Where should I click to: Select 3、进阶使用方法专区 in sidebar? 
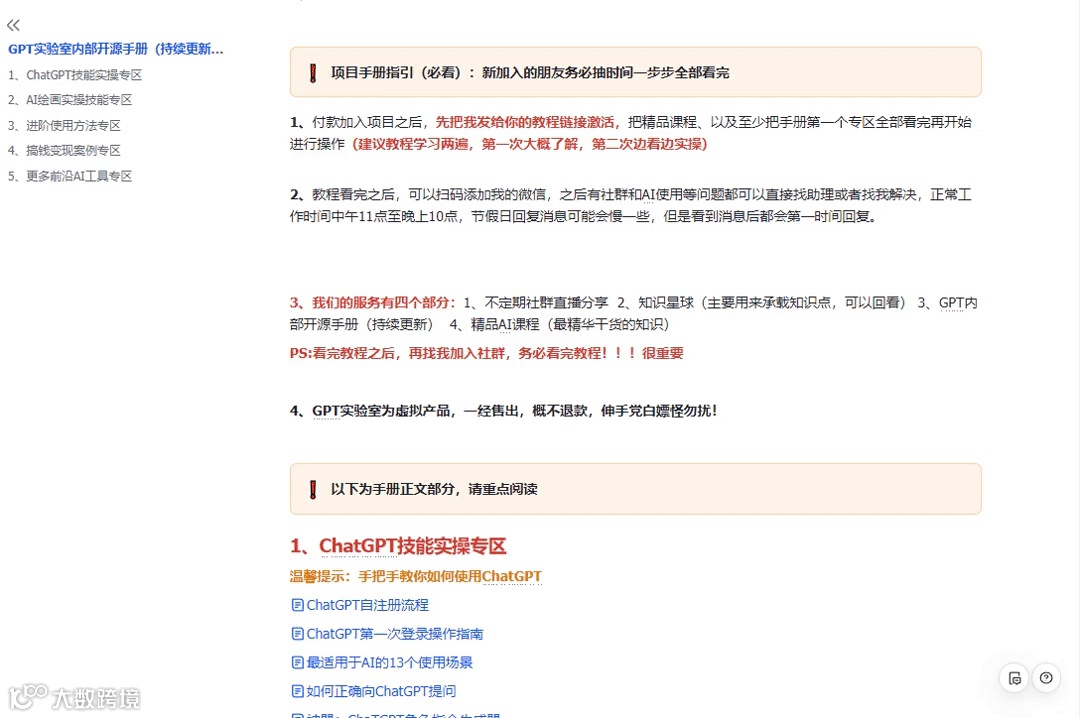coord(66,125)
